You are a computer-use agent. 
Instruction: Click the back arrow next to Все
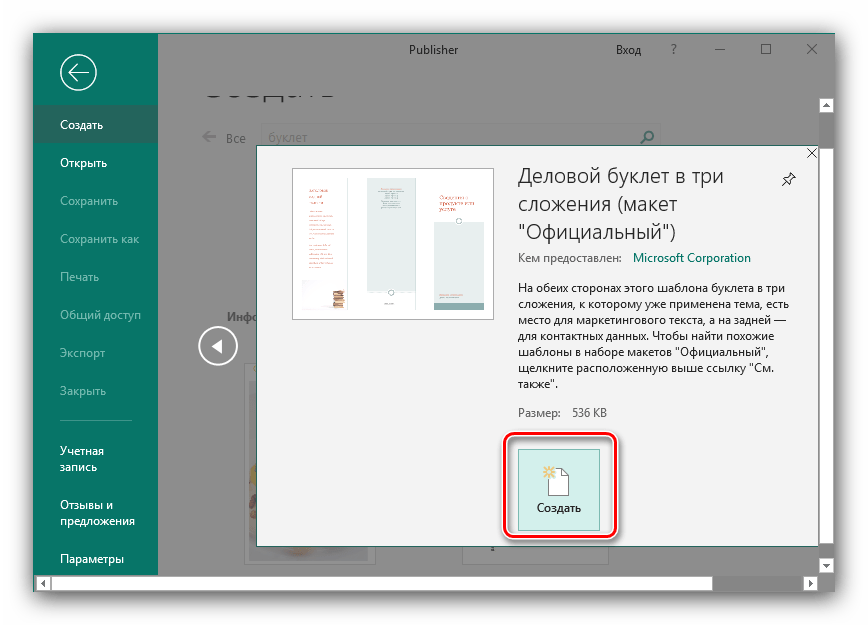click(x=209, y=137)
